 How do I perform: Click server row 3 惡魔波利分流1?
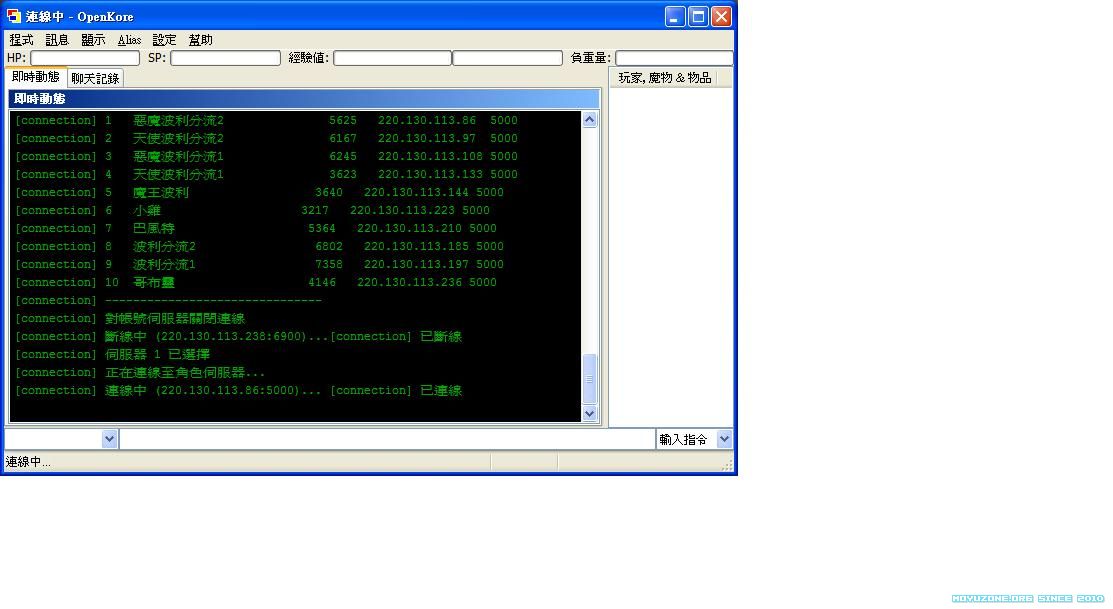coord(266,156)
